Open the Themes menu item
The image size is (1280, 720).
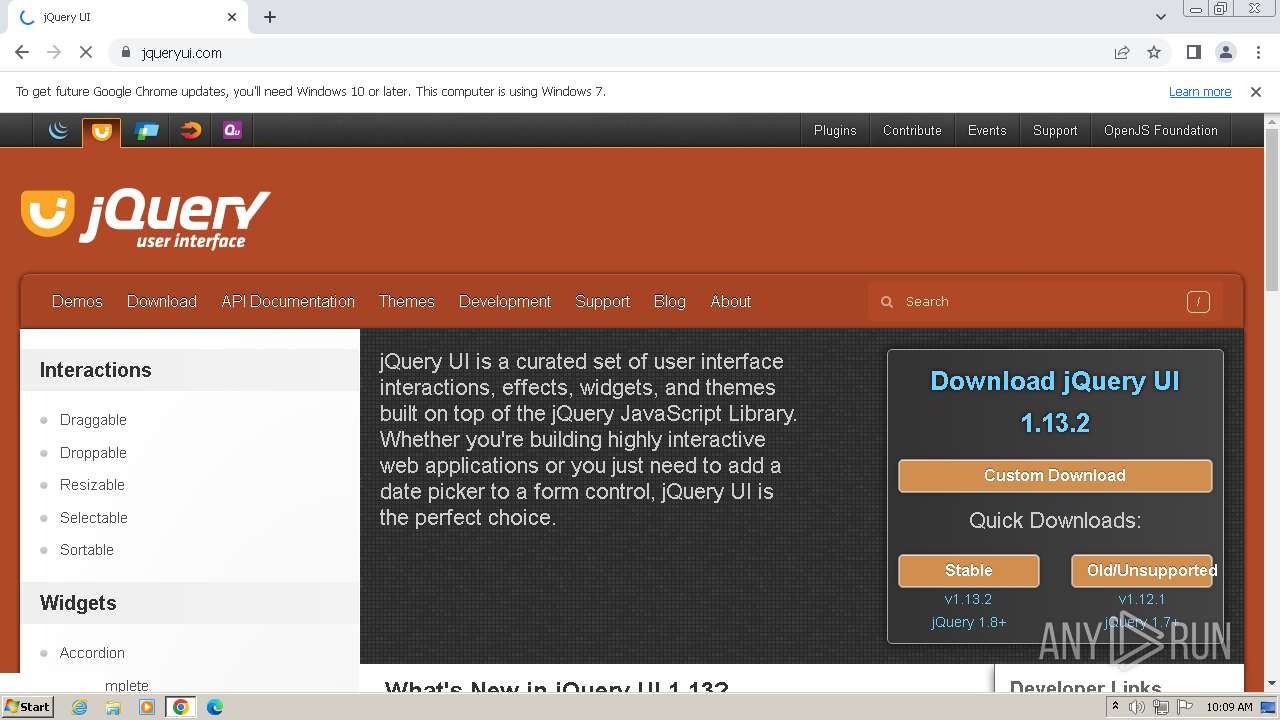(x=407, y=301)
